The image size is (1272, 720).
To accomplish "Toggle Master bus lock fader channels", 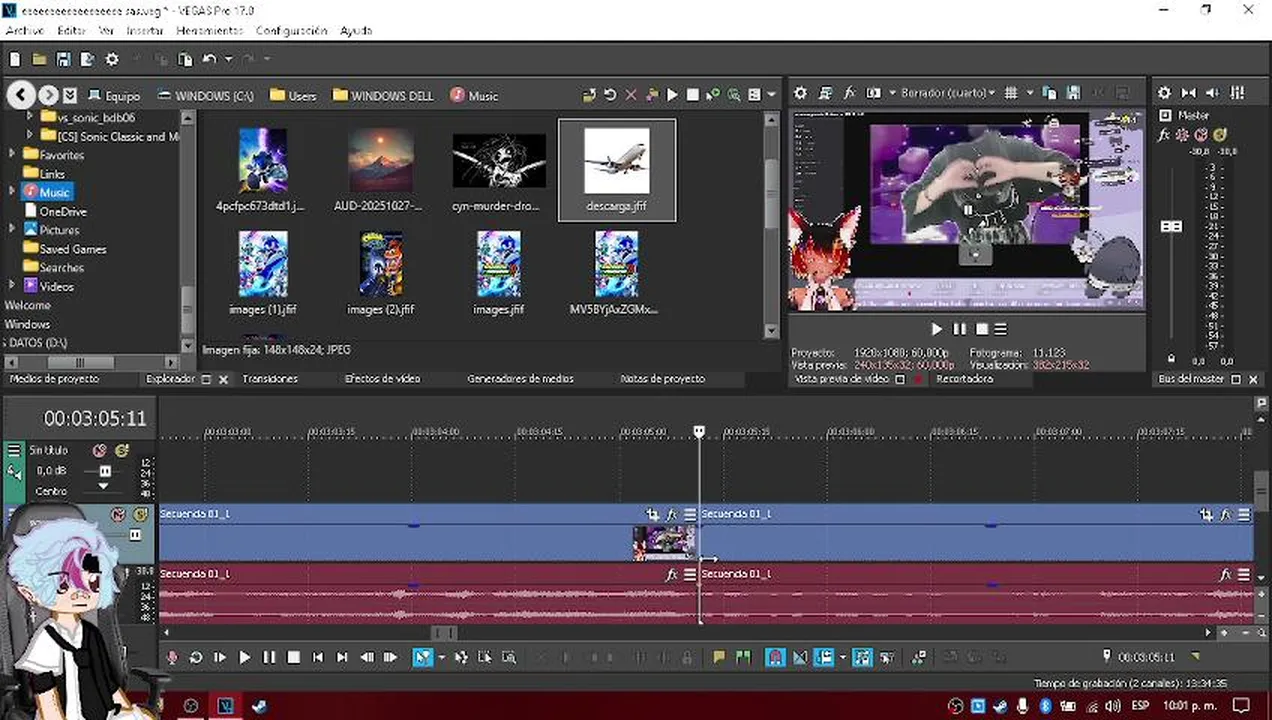I will tap(1171, 358).
